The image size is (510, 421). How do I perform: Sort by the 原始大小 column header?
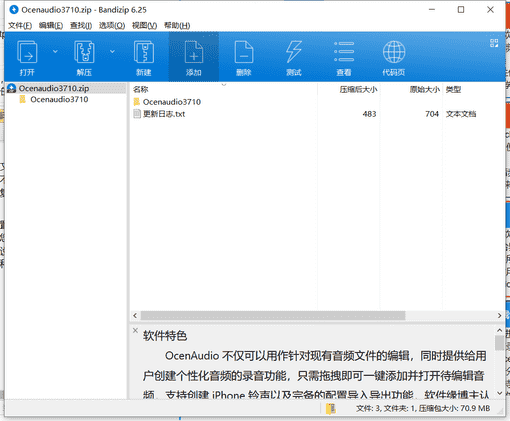tap(425, 89)
